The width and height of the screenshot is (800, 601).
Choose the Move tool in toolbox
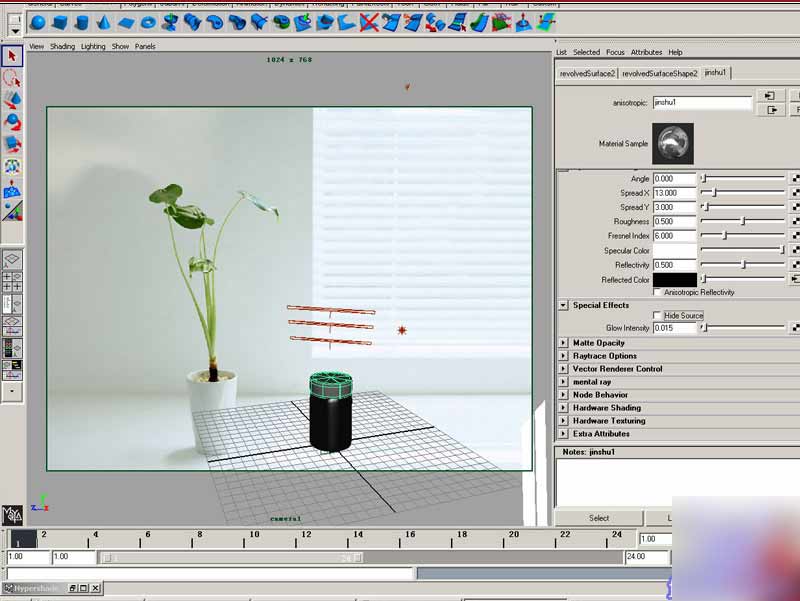12,100
